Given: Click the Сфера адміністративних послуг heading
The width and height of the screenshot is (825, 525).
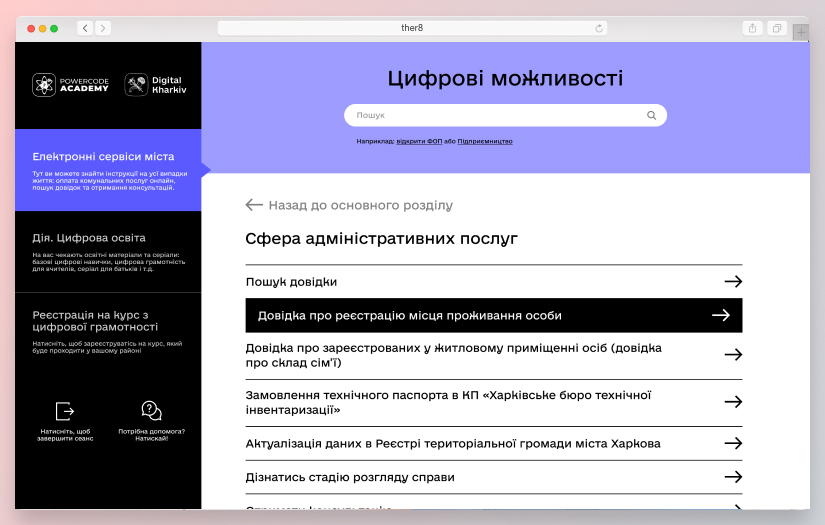Looking at the screenshot, I should point(381,238).
